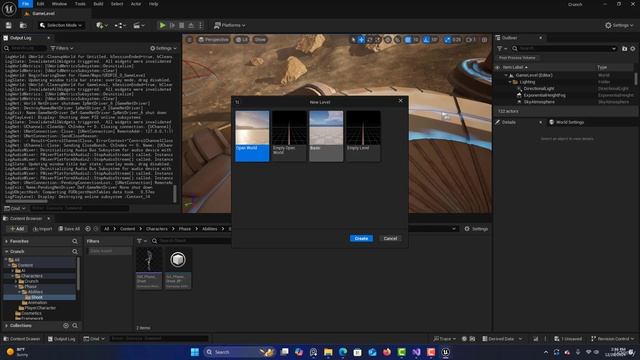Open the Outliner settings gear icon

coord(633,49)
